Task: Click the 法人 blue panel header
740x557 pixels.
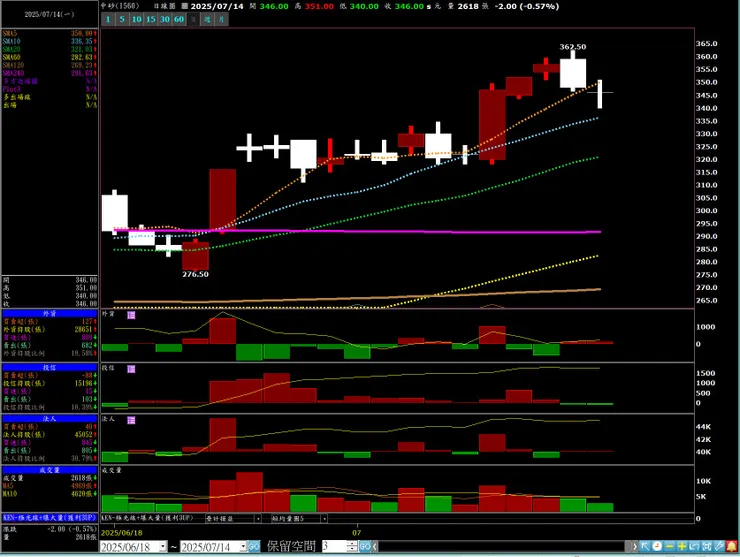Action: (50, 419)
